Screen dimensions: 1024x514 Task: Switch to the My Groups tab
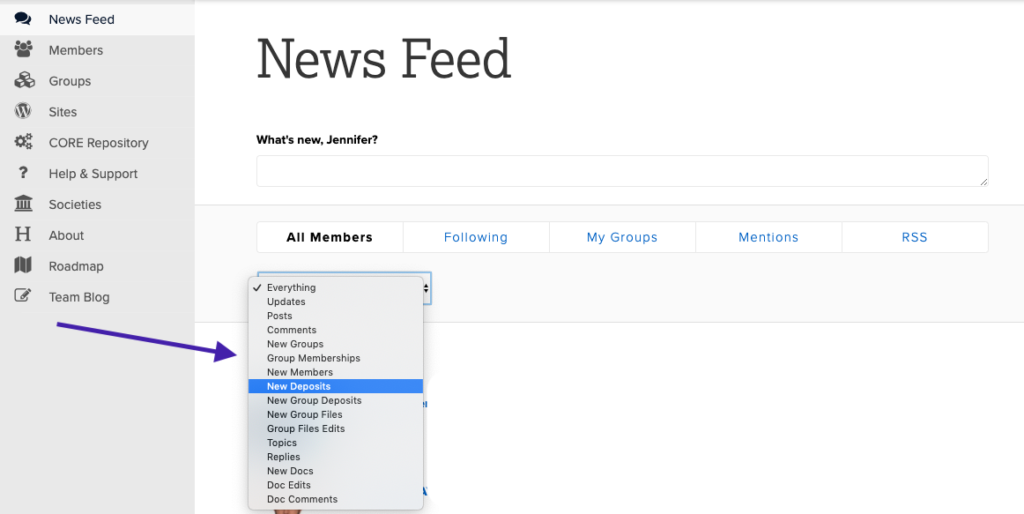[x=622, y=237]
